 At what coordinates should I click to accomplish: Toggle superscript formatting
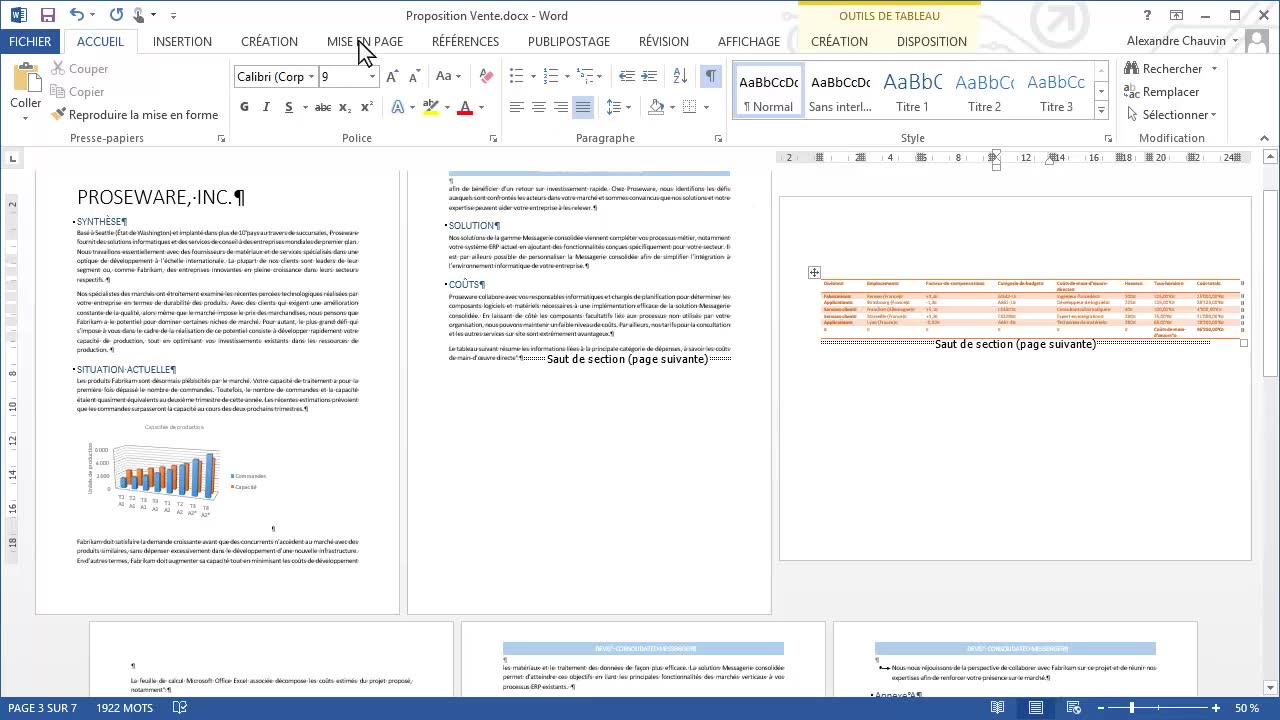(367, 107)
